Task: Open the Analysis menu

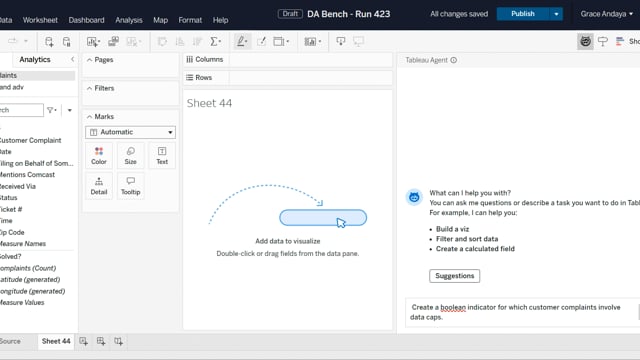Action: pos(129,20)
